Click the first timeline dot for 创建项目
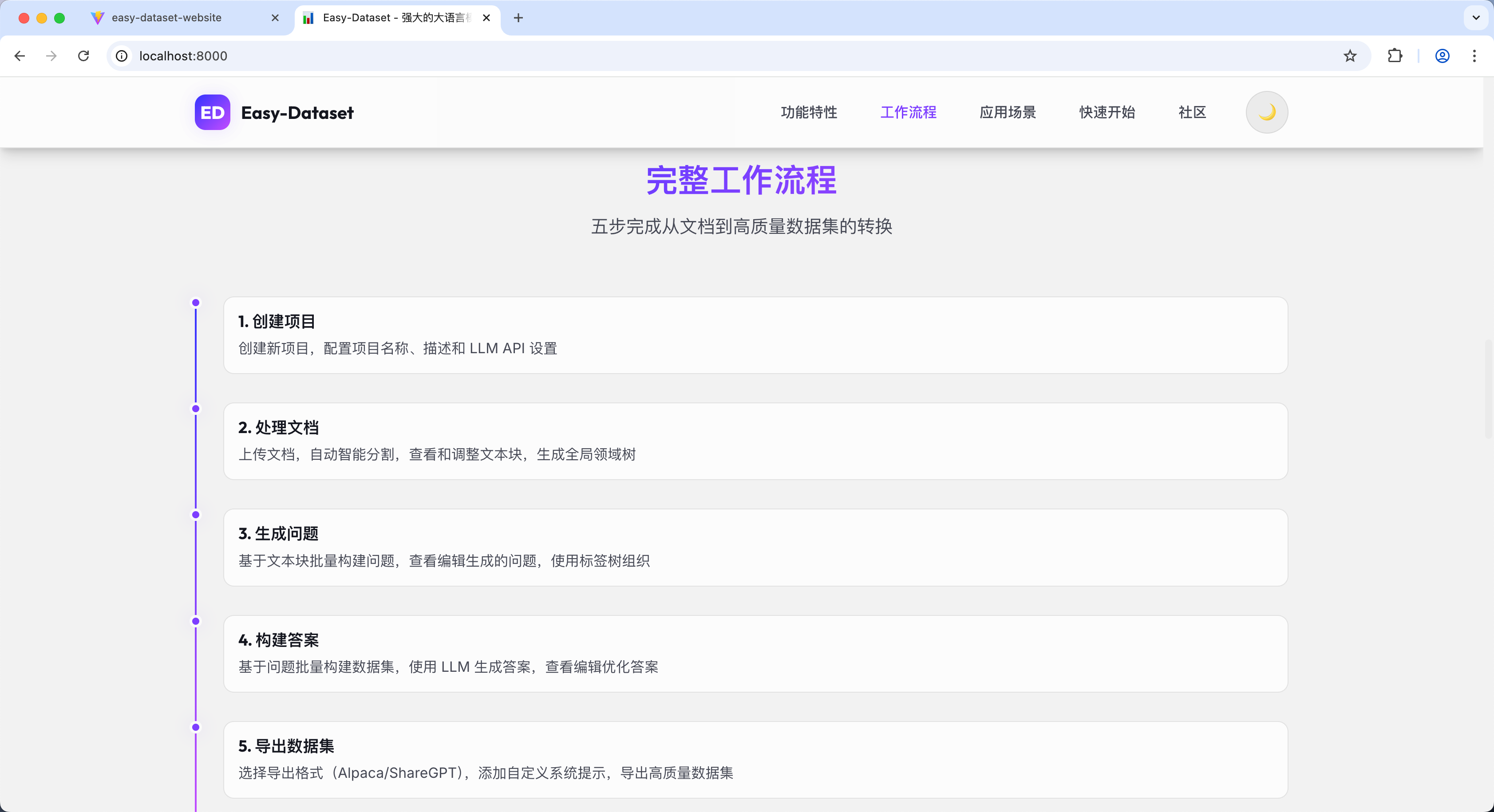The height and width of the screenshot is (812, 1494). coord(196,303)
